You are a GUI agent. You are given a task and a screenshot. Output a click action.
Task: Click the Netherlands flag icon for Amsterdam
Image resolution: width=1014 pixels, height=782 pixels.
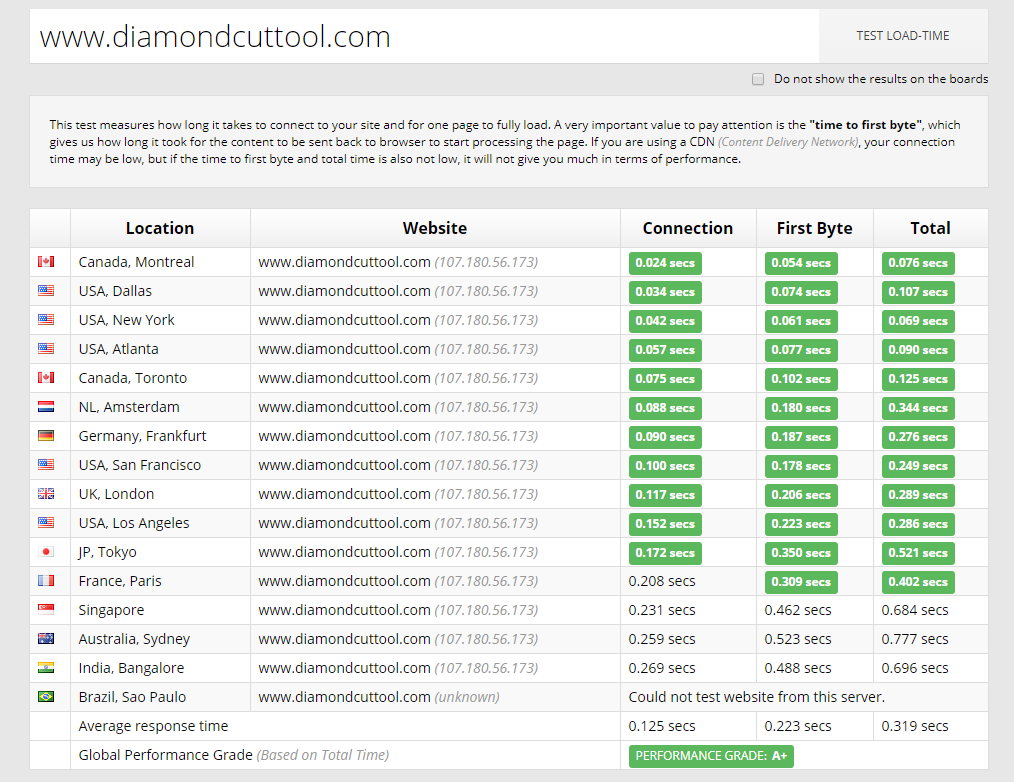pyautogui.click(x=46, y=407)
